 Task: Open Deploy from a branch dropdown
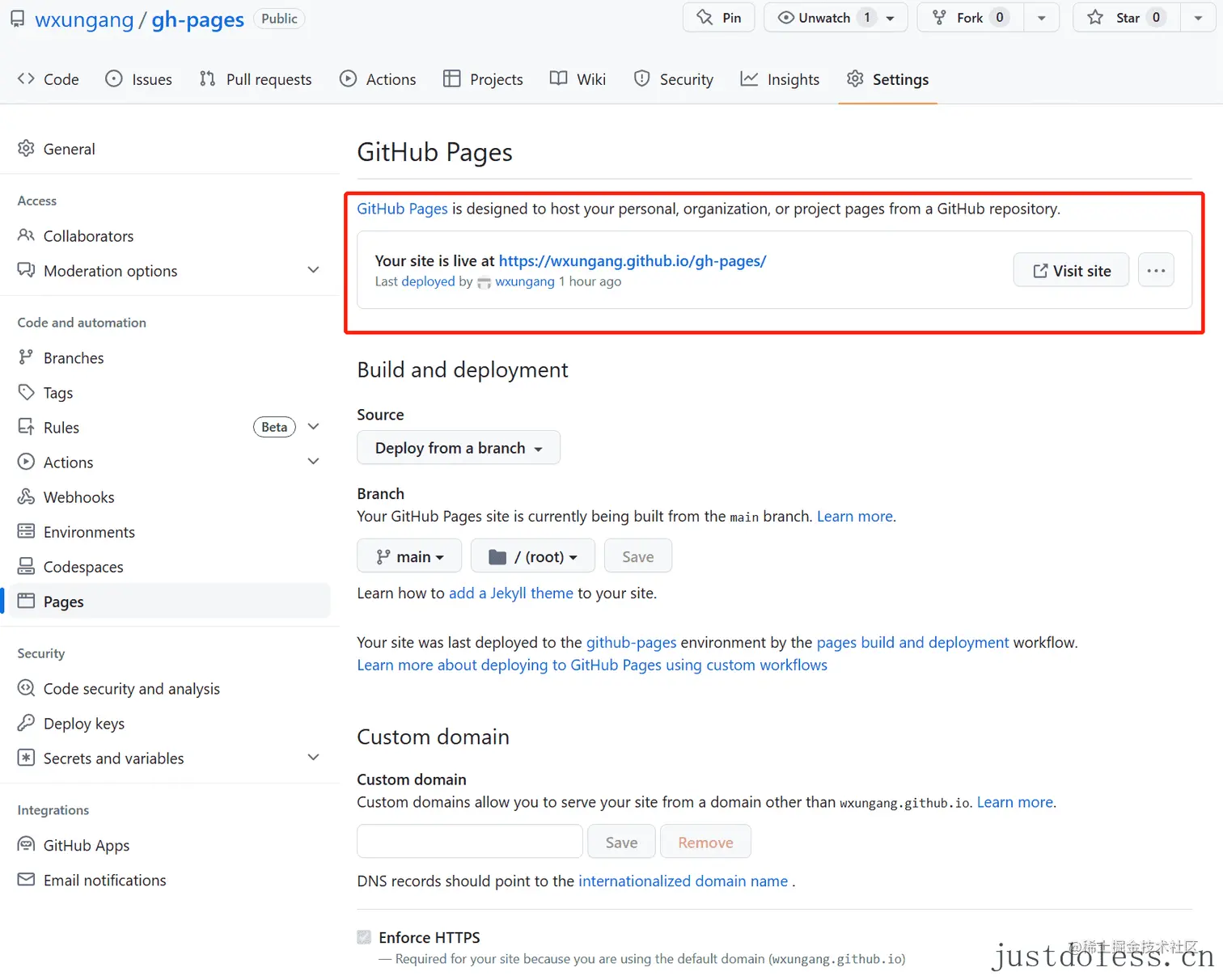pyautogui.click(x=459, y=448)
